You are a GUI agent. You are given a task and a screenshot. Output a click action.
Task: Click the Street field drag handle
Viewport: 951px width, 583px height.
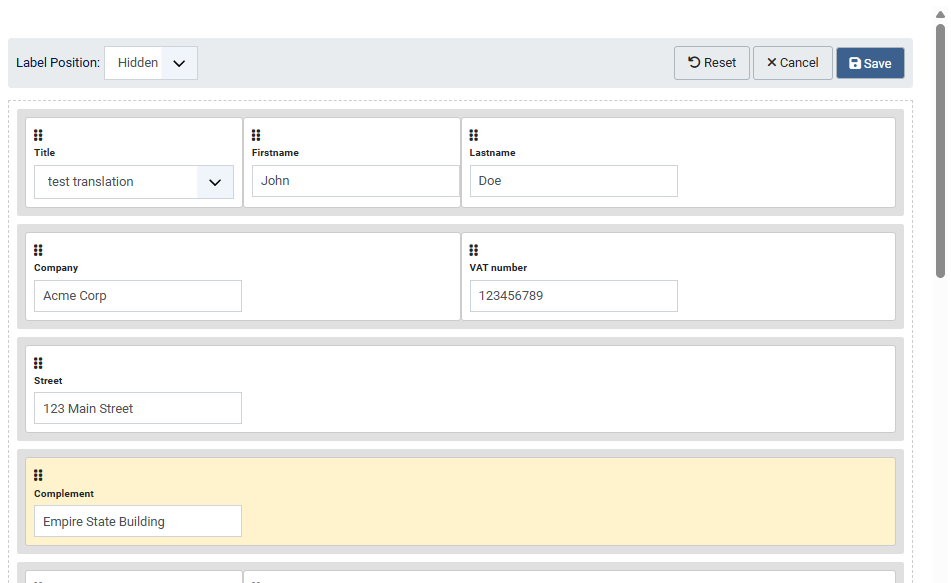click(39, 363)
